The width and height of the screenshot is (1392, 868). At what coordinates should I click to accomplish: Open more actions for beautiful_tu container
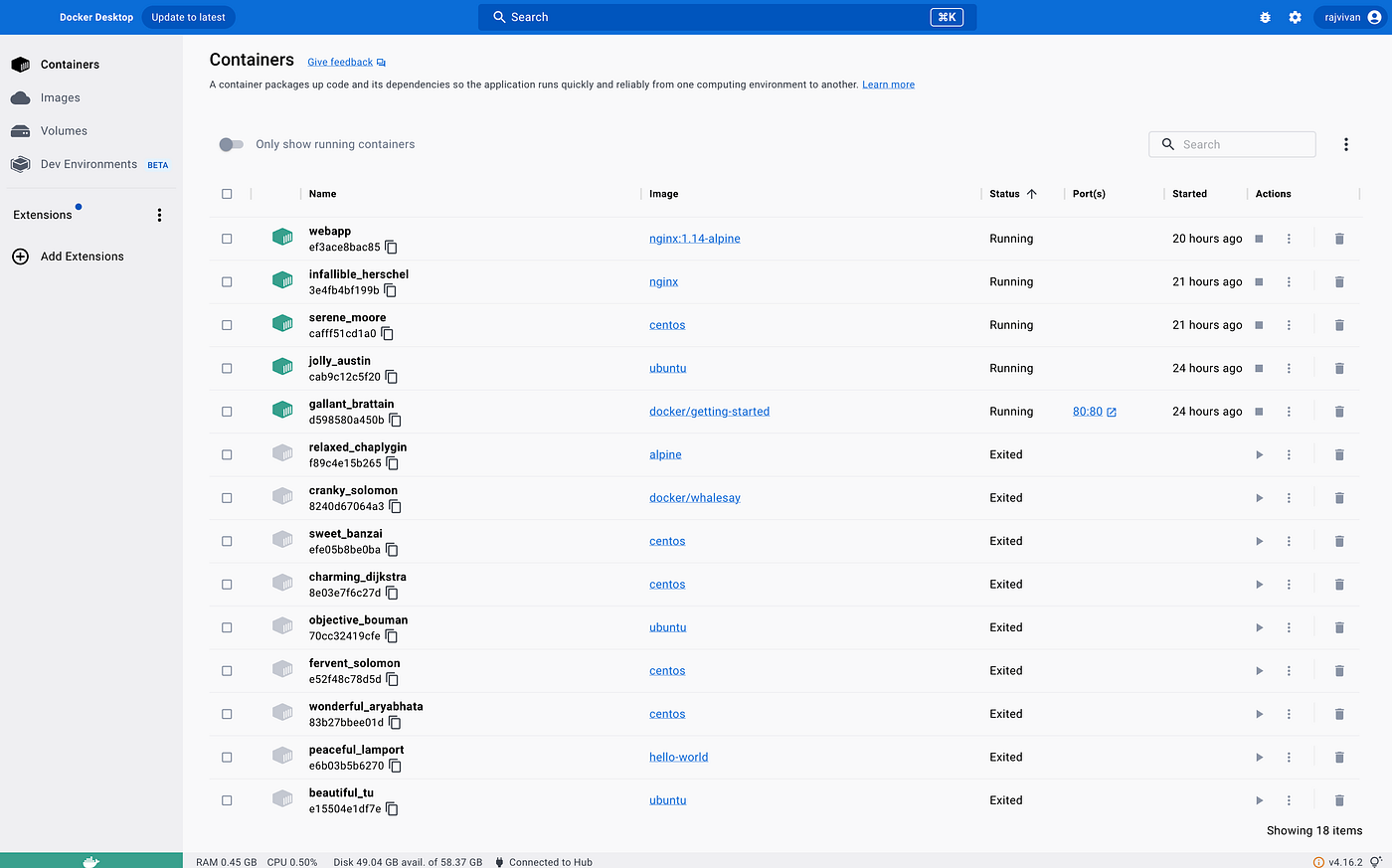point(1289,800)
